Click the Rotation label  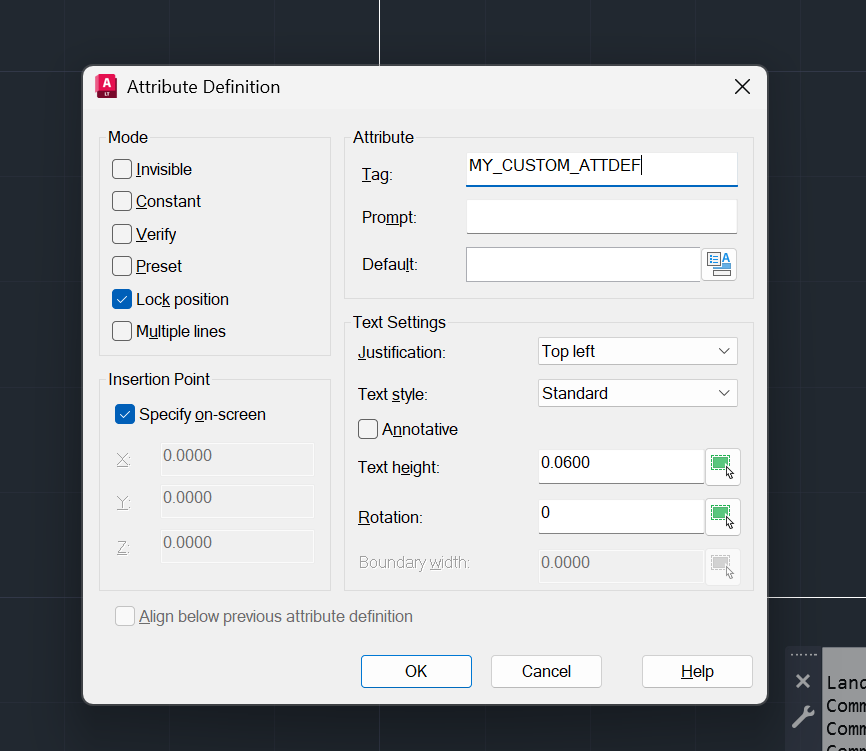[x=390, y=517]
